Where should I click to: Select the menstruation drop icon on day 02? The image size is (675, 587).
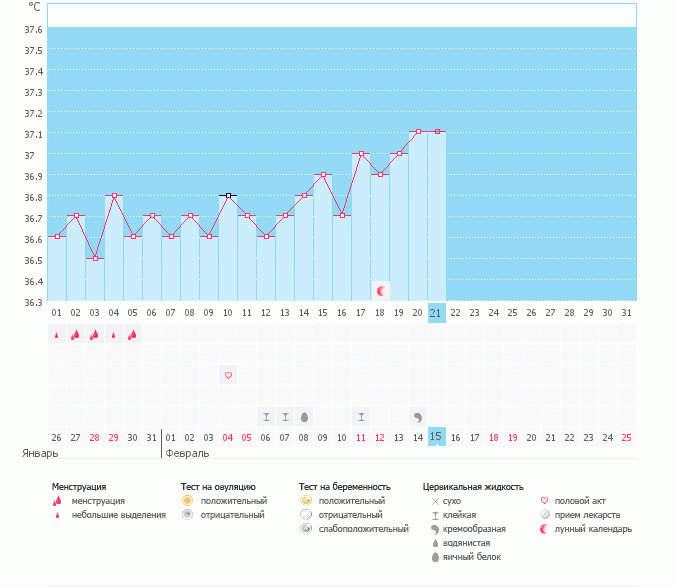[x=75, y=335]
